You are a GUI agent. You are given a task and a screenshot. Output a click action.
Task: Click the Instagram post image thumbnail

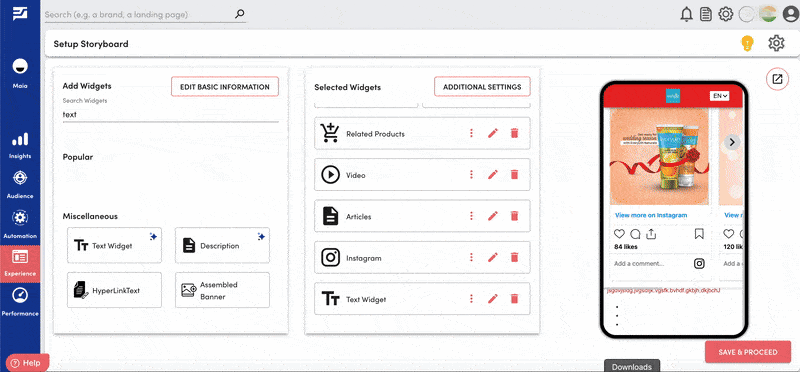point(659,157)
